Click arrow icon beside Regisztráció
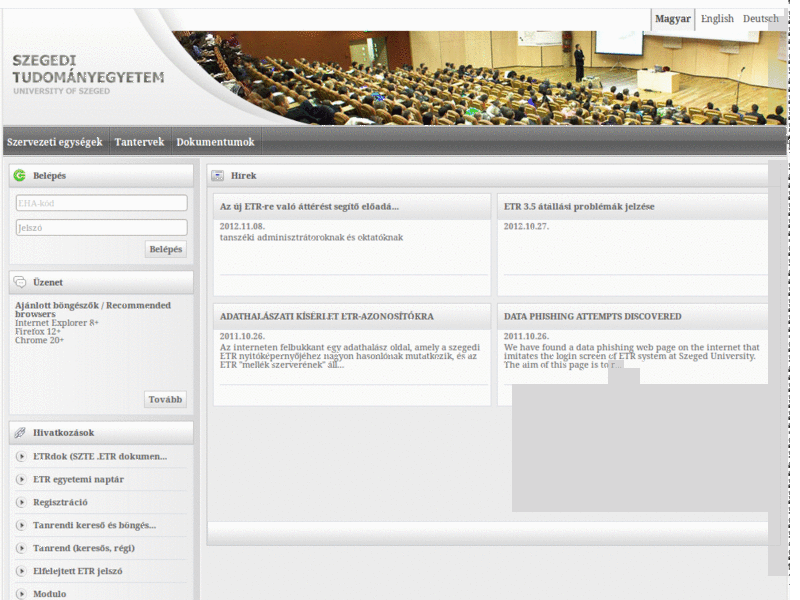Screen dimensions: 800x600 point(21,503)
